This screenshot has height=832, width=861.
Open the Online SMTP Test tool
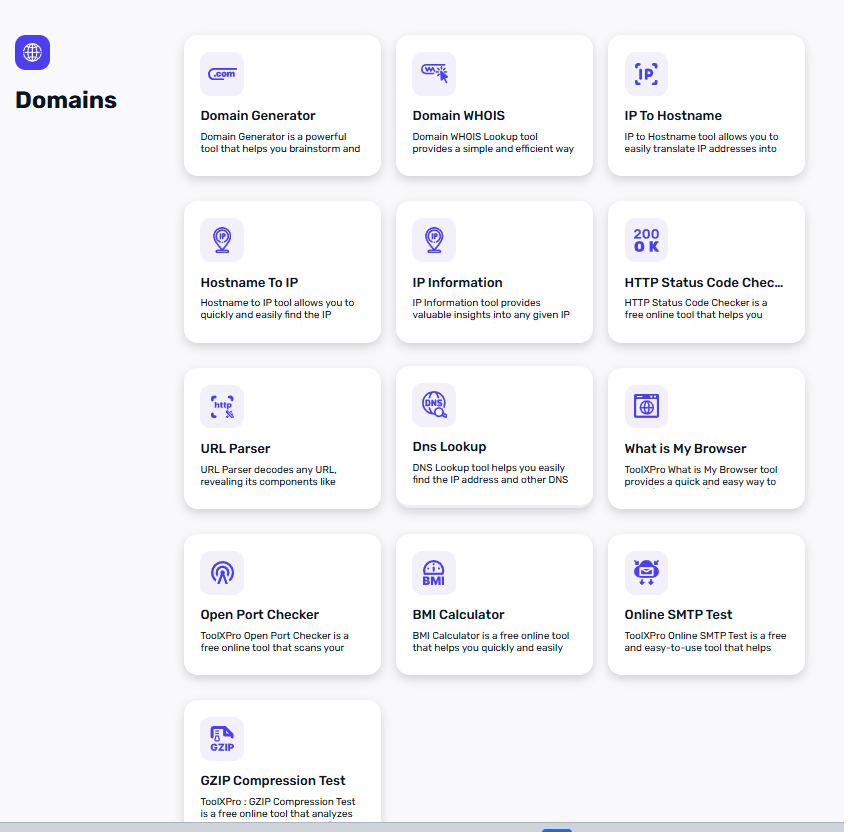pos(706,604)
